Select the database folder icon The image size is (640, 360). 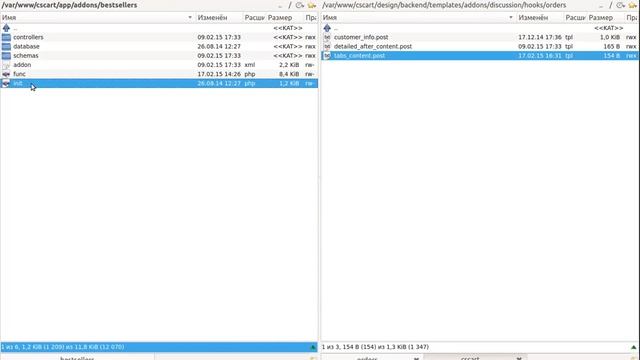coord(6,47)
